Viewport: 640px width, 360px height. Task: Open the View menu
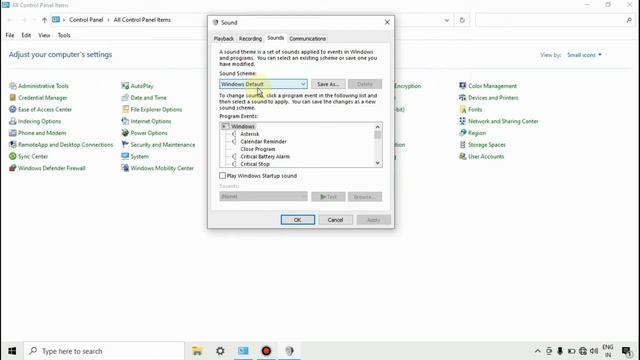44,35
